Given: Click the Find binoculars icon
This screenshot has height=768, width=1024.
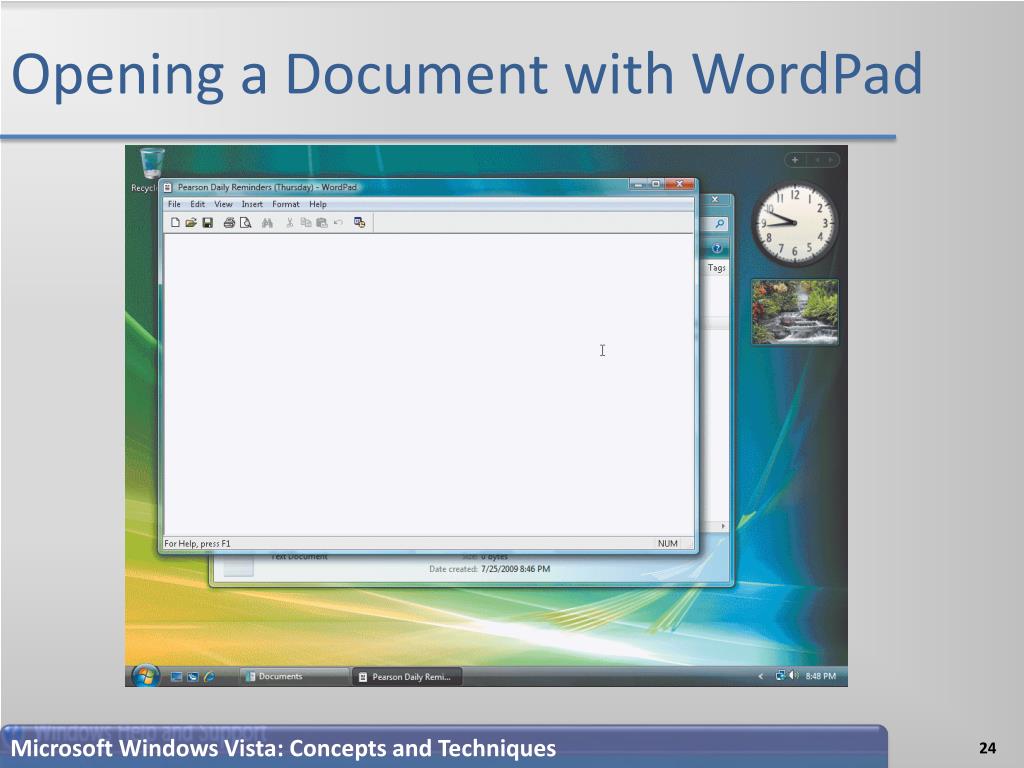Looking at the screenshot, I should click(x=267, y=223).
